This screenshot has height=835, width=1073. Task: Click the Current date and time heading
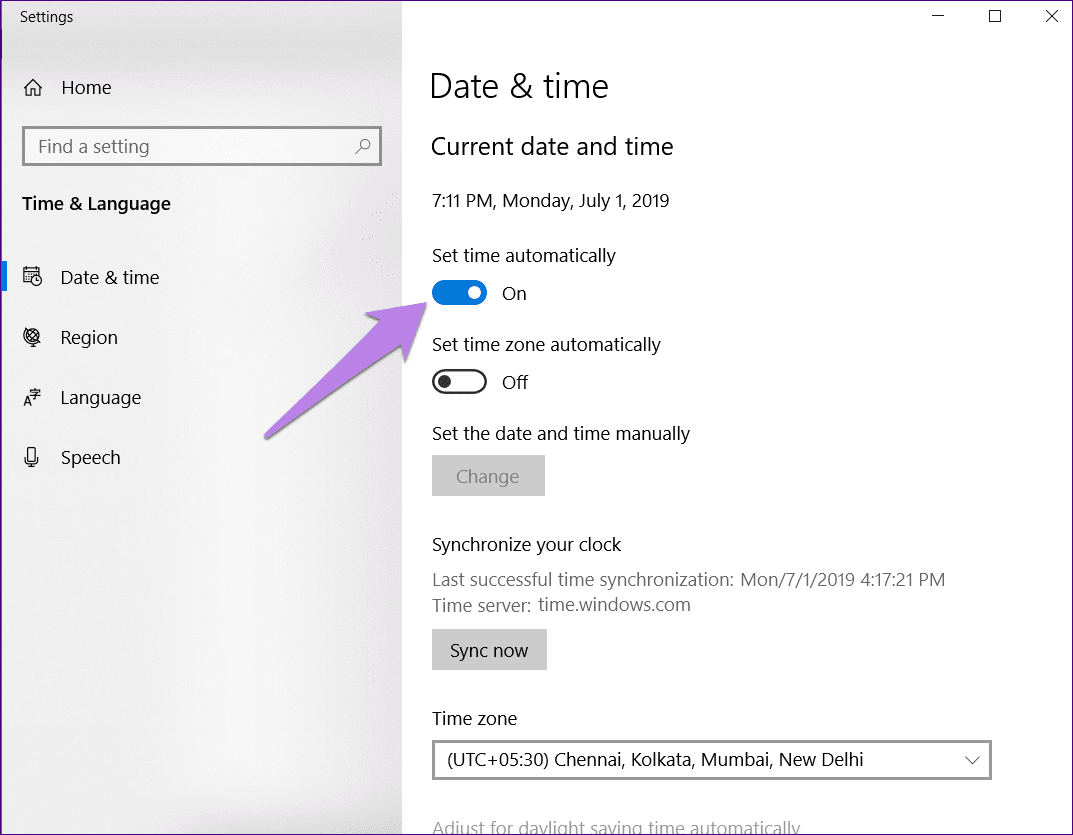552,146
